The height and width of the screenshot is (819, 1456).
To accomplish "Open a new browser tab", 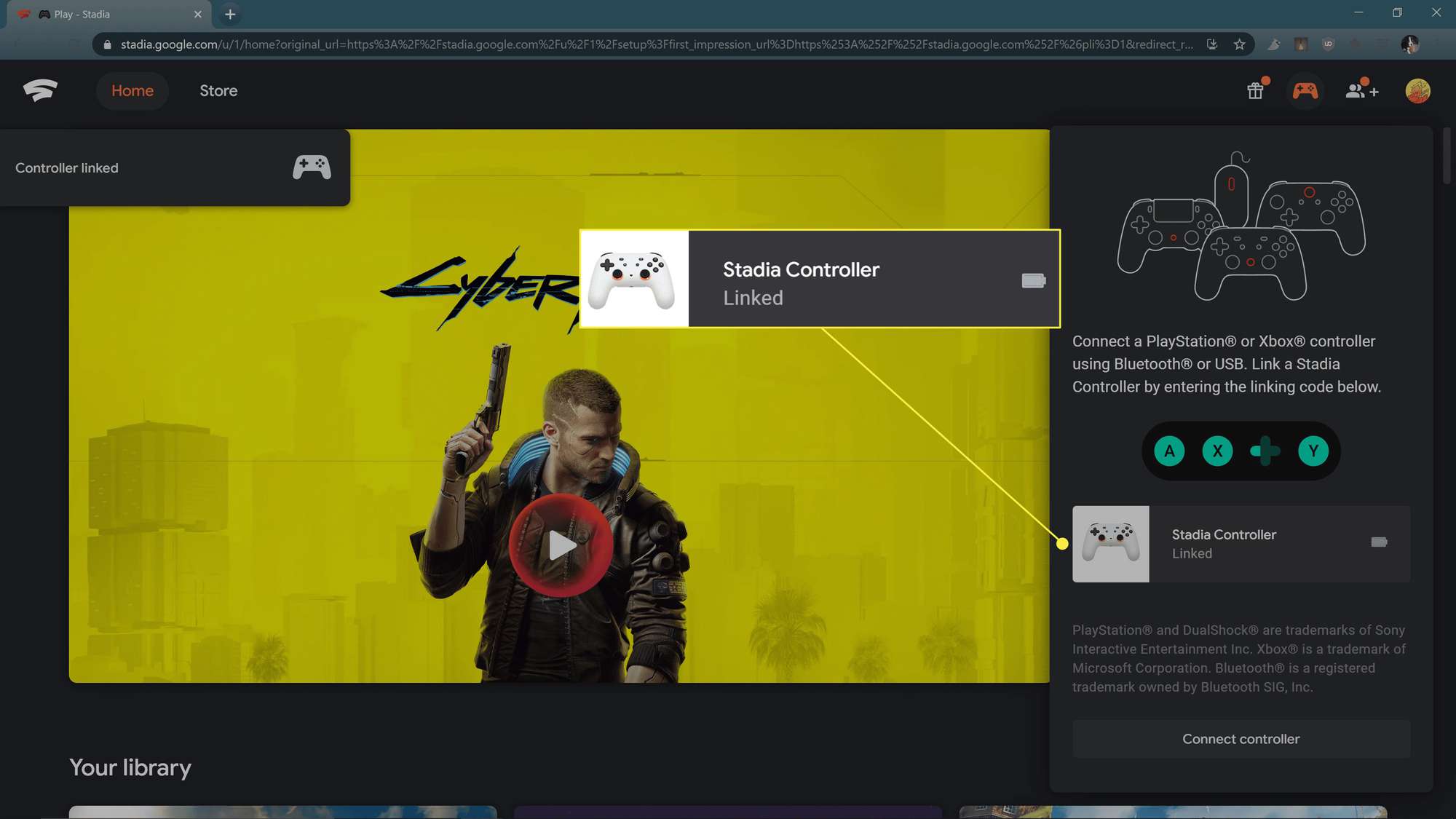I will point(230,14).
